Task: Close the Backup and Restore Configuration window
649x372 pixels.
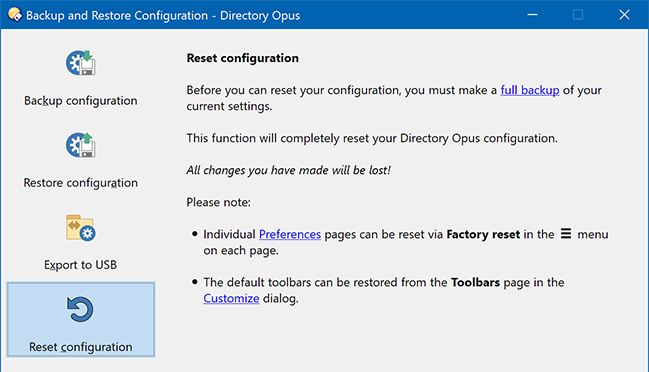Action: click(x=625, y=15)
